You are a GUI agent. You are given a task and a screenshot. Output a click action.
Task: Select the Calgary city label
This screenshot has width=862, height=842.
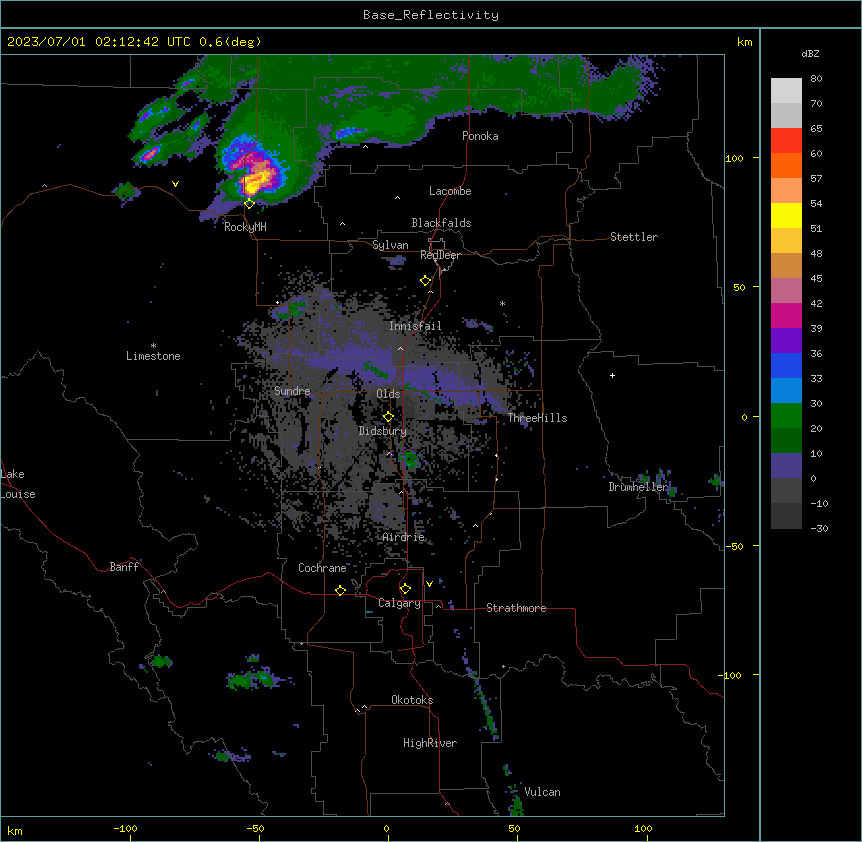pos(400,603)
